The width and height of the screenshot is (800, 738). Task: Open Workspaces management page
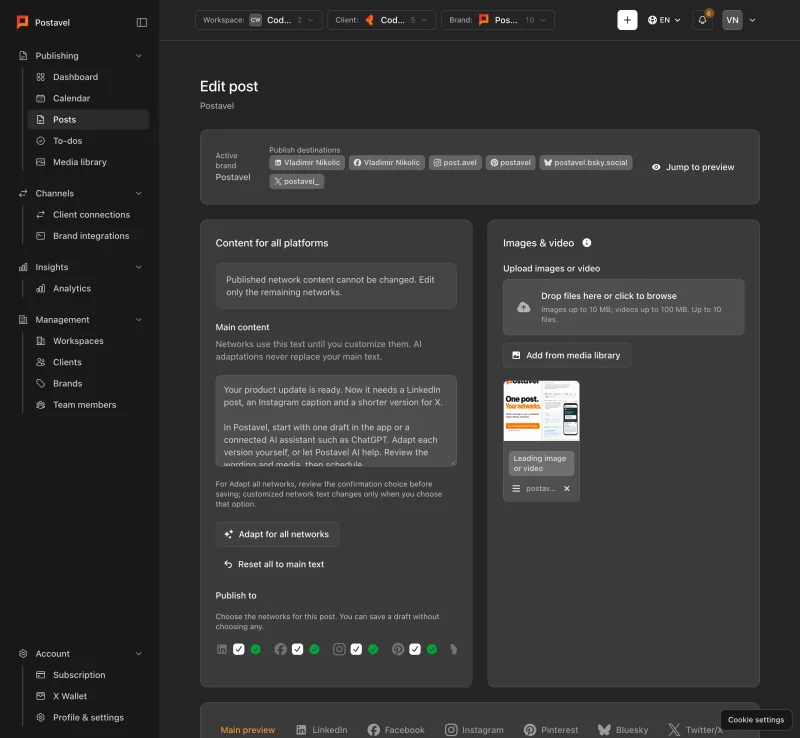(x=78, y=341)
